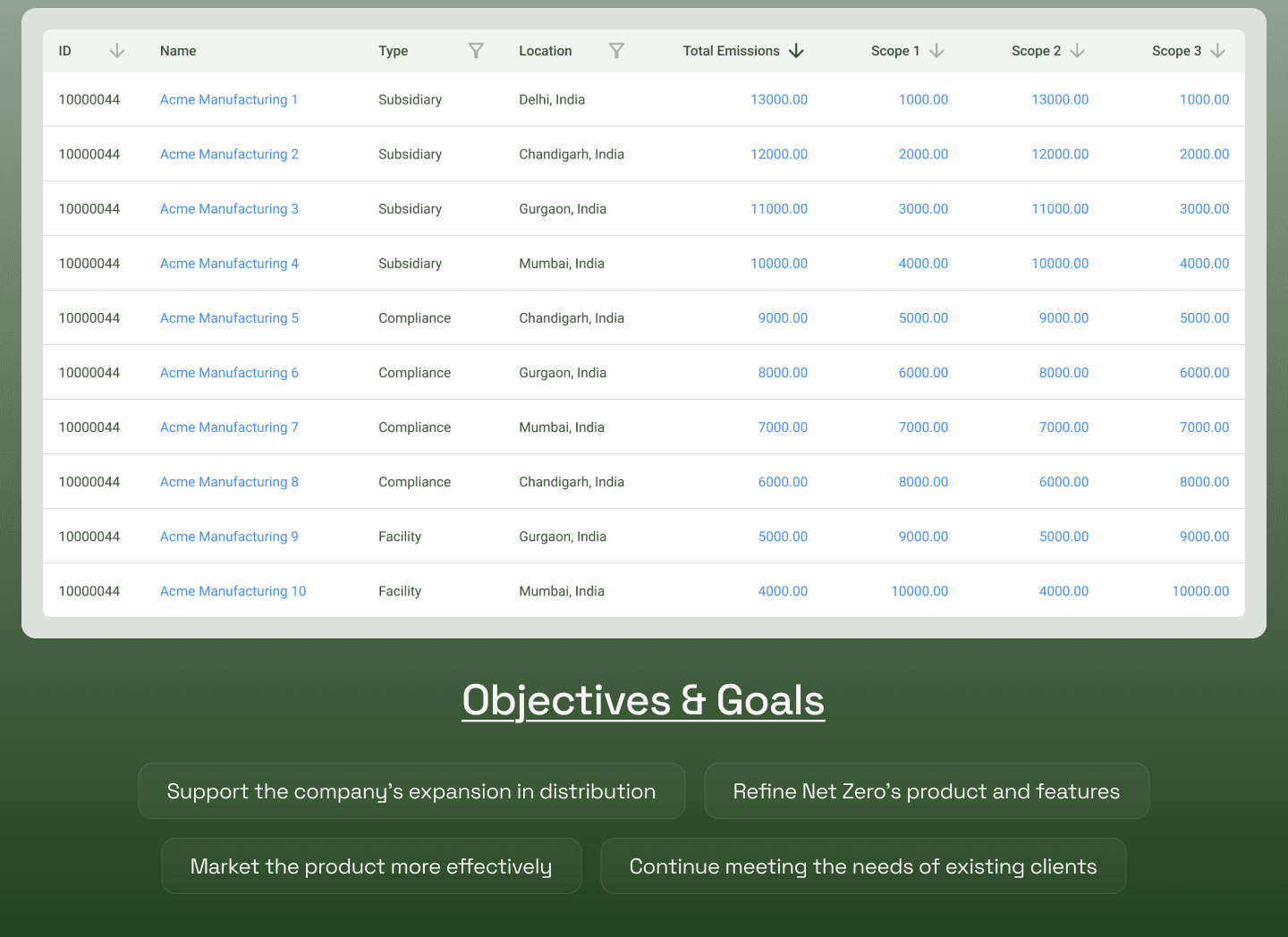
Task: Click Scope 3 value 10000.00 for Acme Manufacturing 10
Action: 1200,591
